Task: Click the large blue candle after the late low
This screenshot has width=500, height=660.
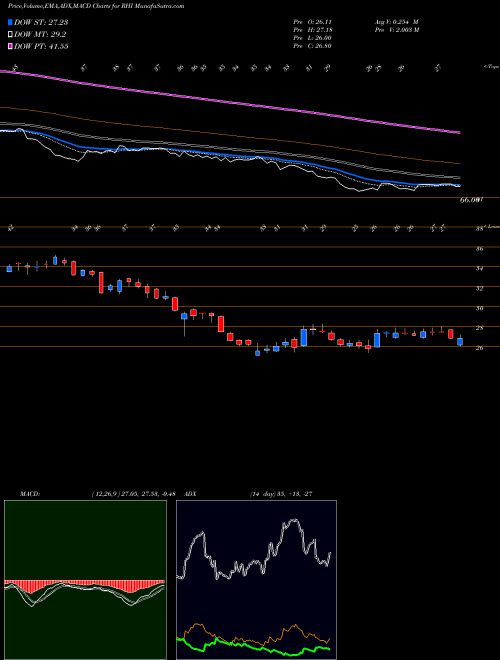Action: [377, 340]
